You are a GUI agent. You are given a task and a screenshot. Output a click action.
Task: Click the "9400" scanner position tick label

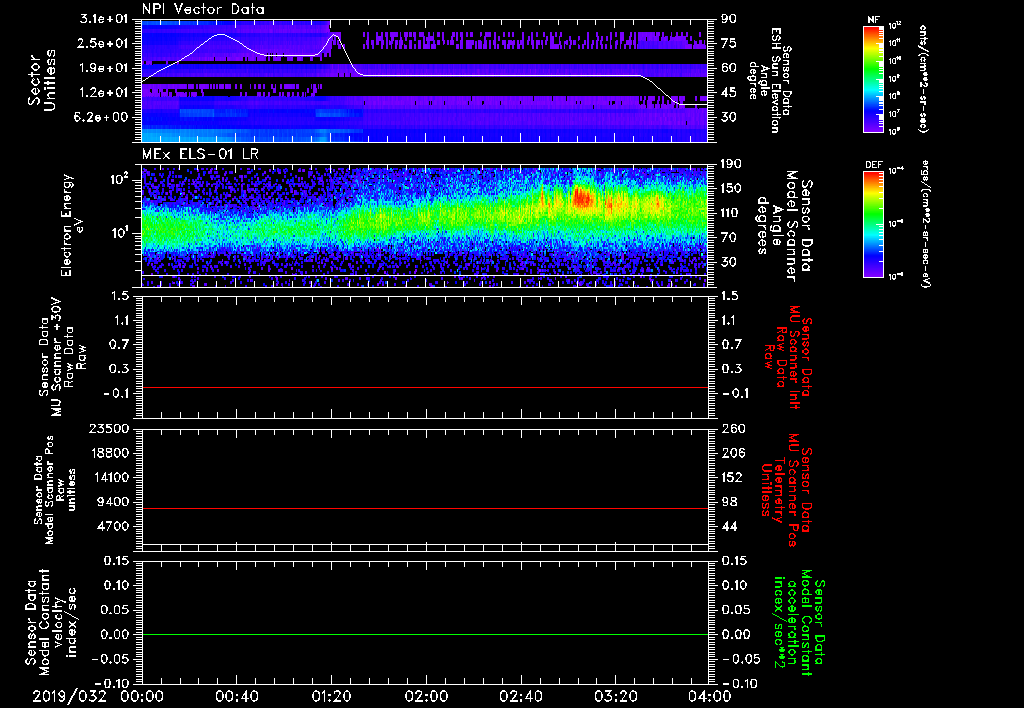click(114, 502)
